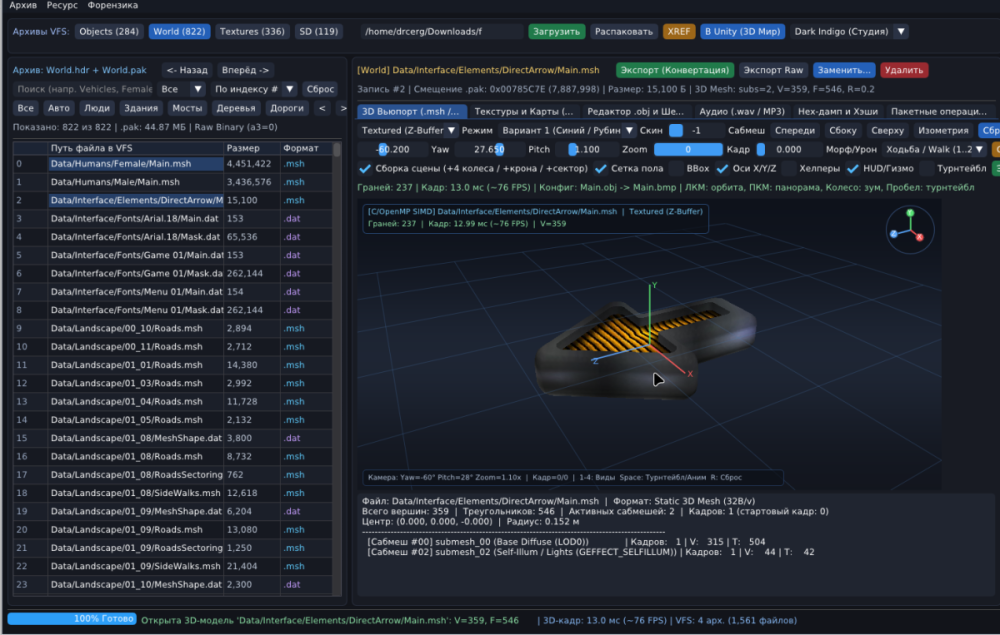Click the Pitch slider showing 27.650
The height and width of the screenshot is (635, 1000).
pyautogui.click(x=489, y=150)
